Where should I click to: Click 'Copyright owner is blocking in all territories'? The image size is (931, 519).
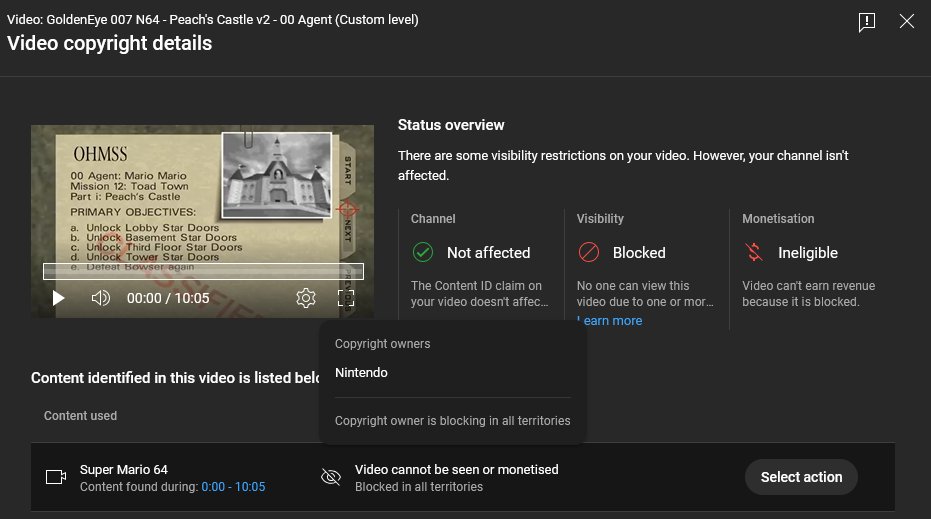pos(452,420)
